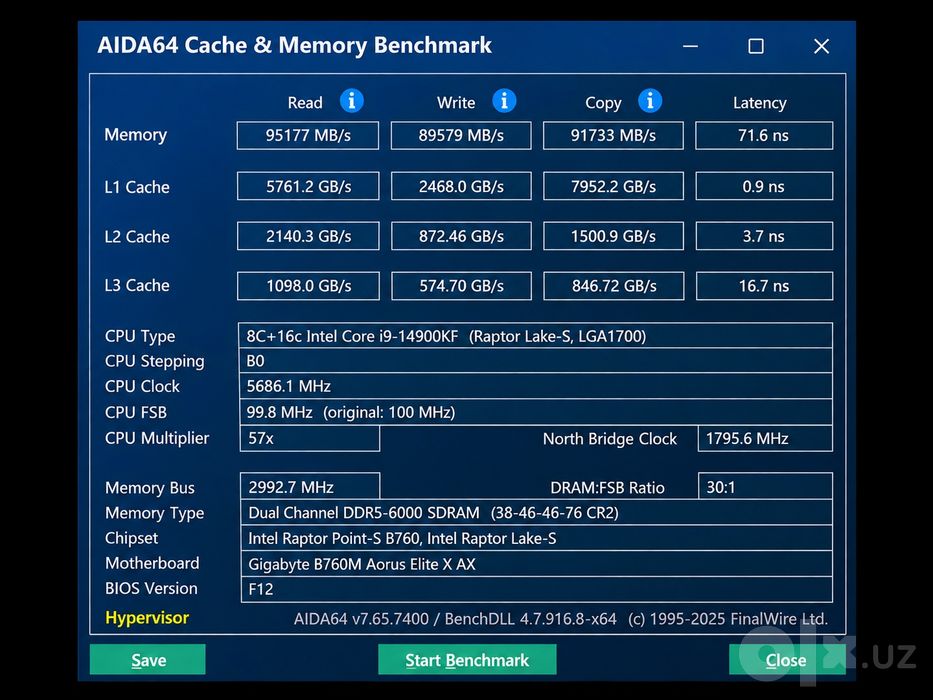This screenshot has width=933, height=700.
Task: Click the Memory row label
Action: [x=135, y=135]
